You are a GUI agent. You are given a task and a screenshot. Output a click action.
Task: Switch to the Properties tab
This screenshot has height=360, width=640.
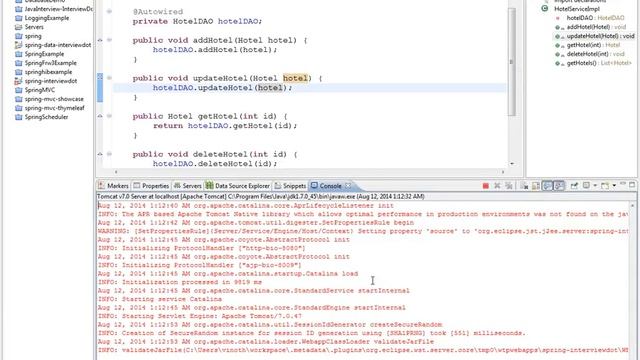151,186
